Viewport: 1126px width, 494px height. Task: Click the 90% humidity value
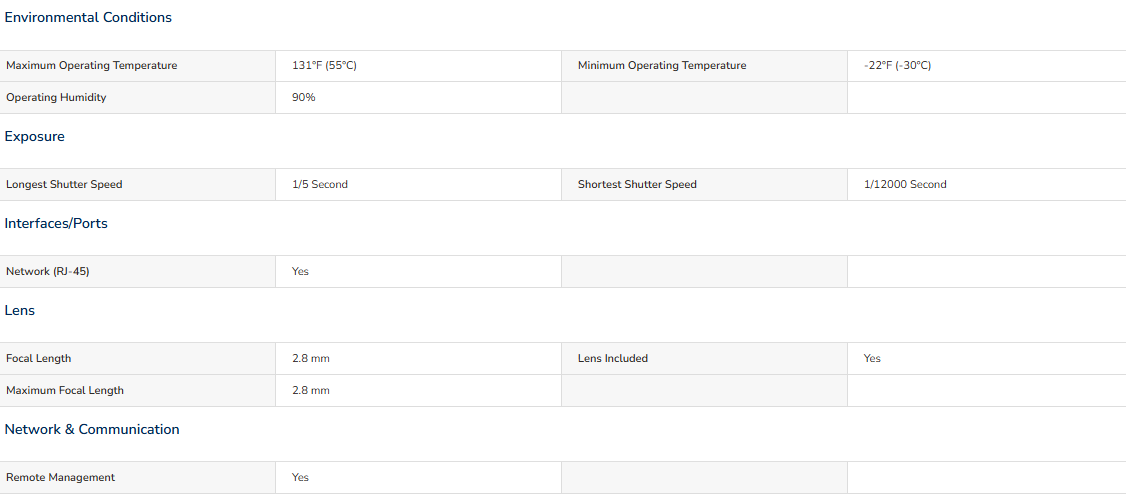tap(304, 98)
